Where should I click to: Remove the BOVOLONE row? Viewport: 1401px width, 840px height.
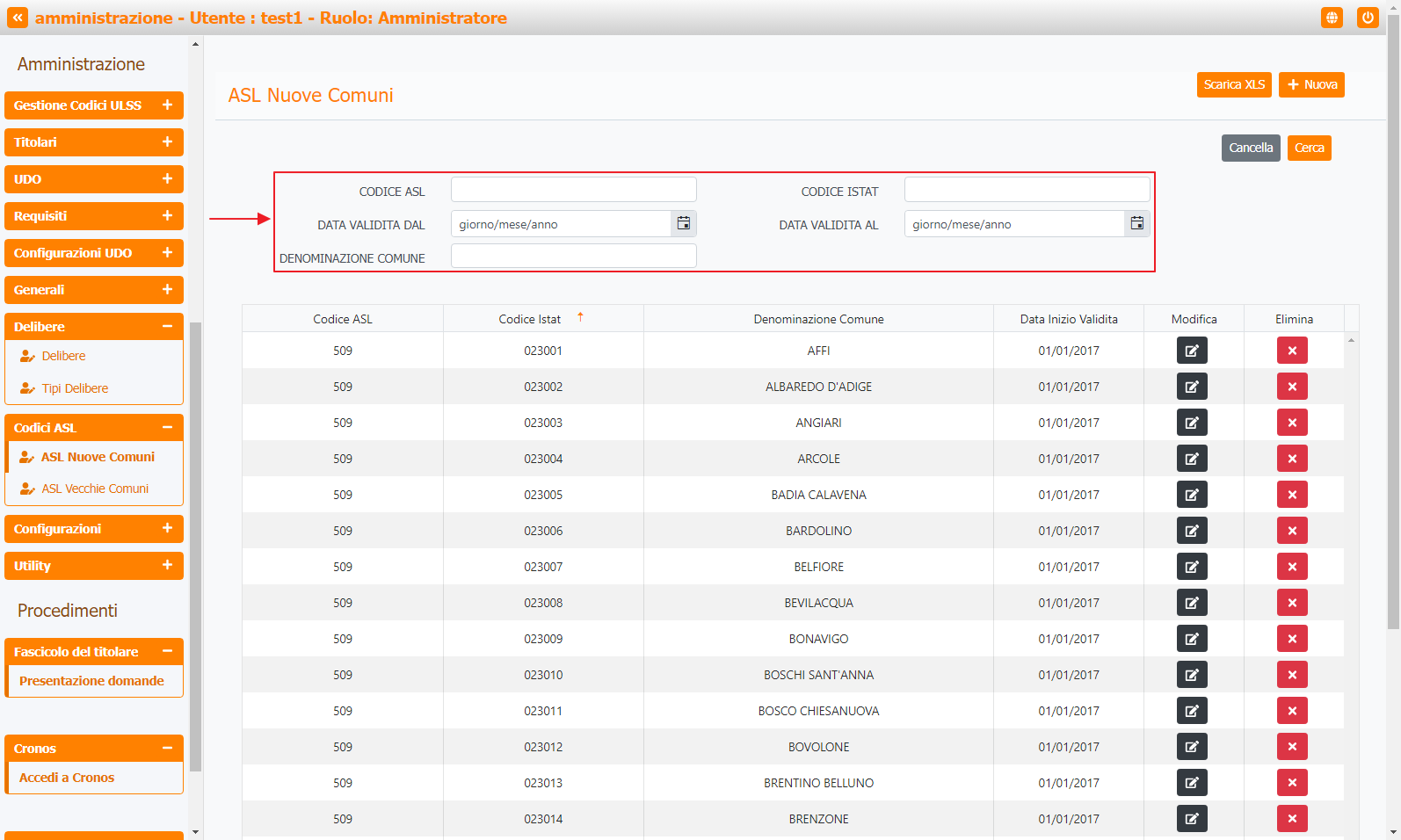coord(1291,747)
